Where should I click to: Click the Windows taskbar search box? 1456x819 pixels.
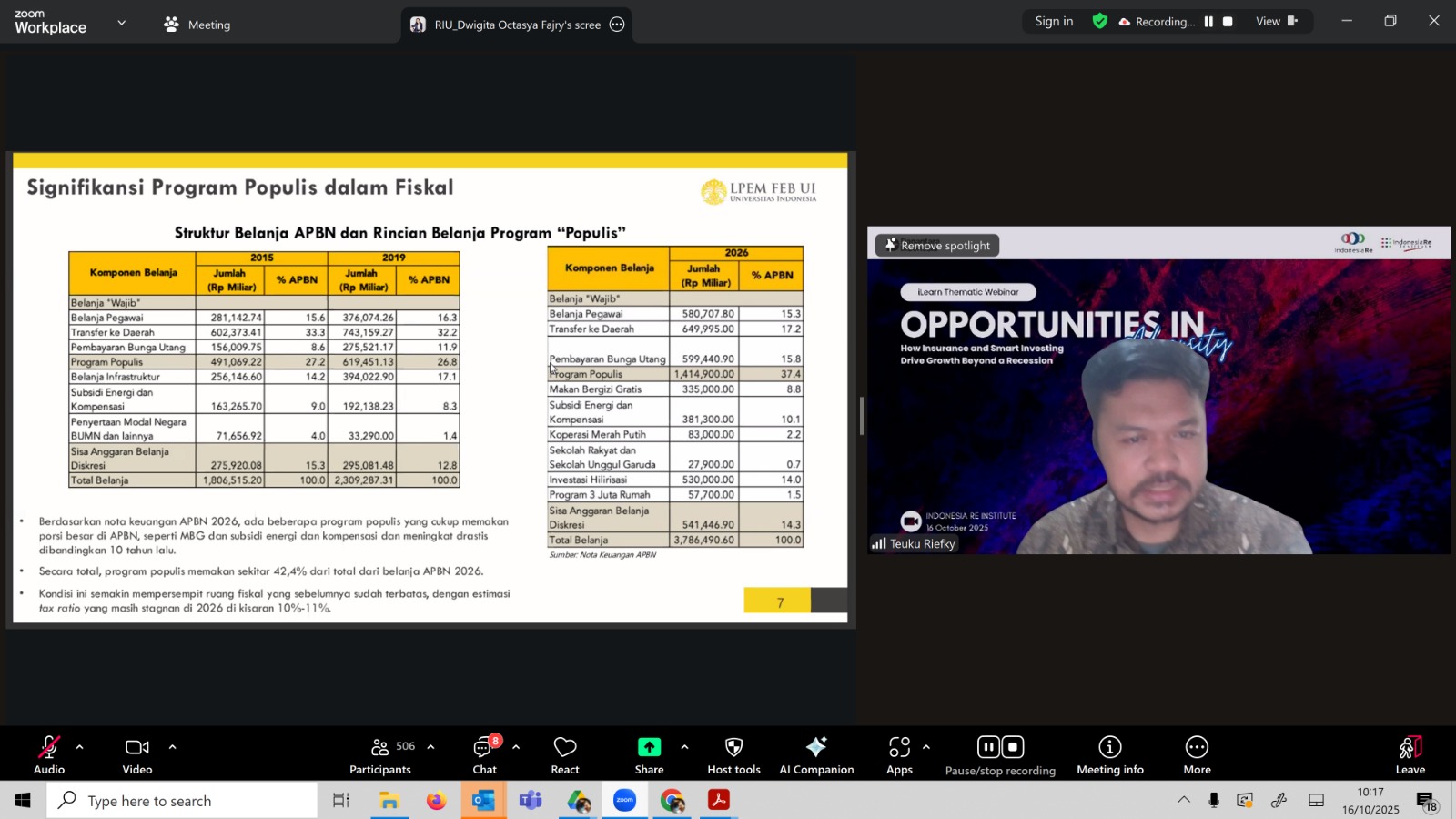(182, 801)
